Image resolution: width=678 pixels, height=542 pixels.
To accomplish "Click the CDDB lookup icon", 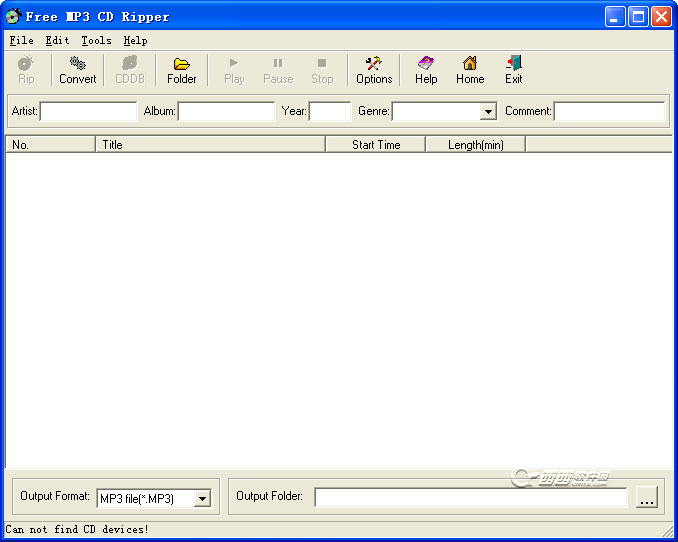I will click(130, 70).
